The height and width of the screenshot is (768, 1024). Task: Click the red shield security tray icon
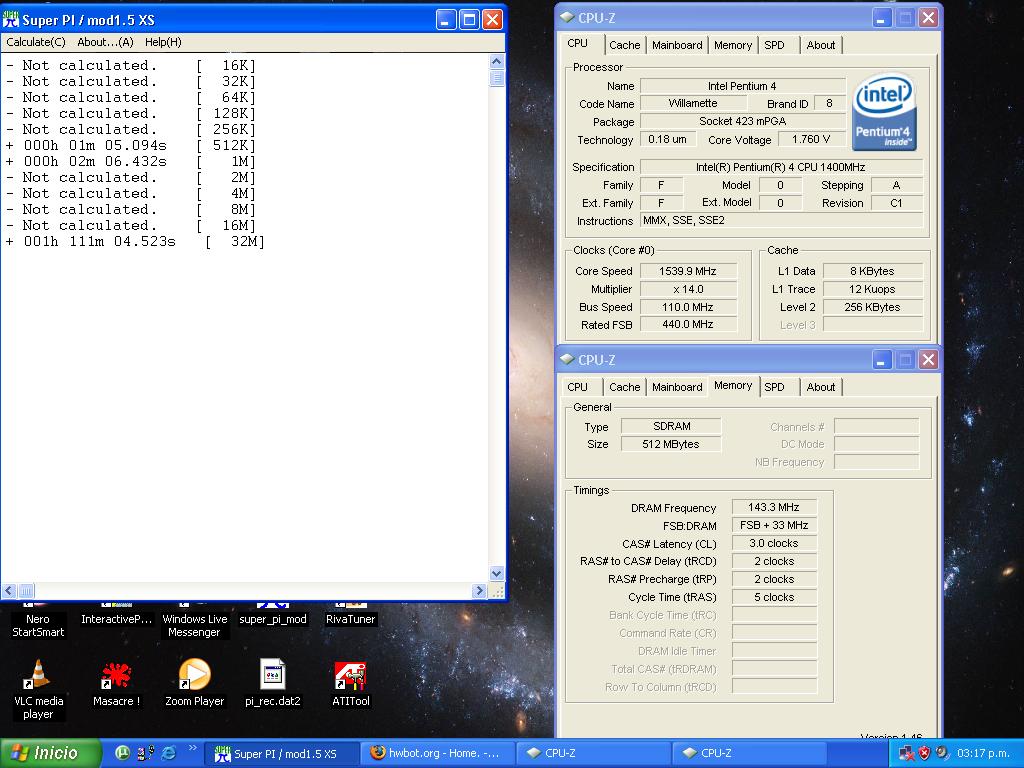924,753
